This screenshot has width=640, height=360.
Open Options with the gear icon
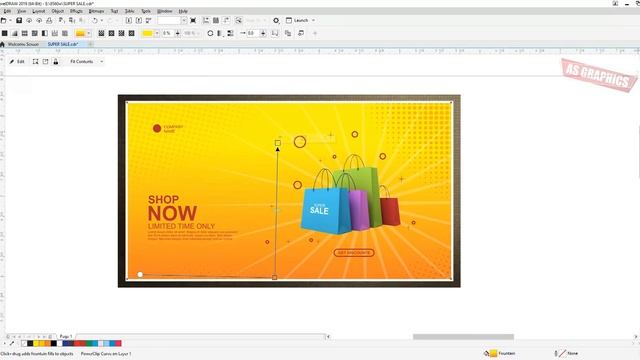[x=276, y=20]
